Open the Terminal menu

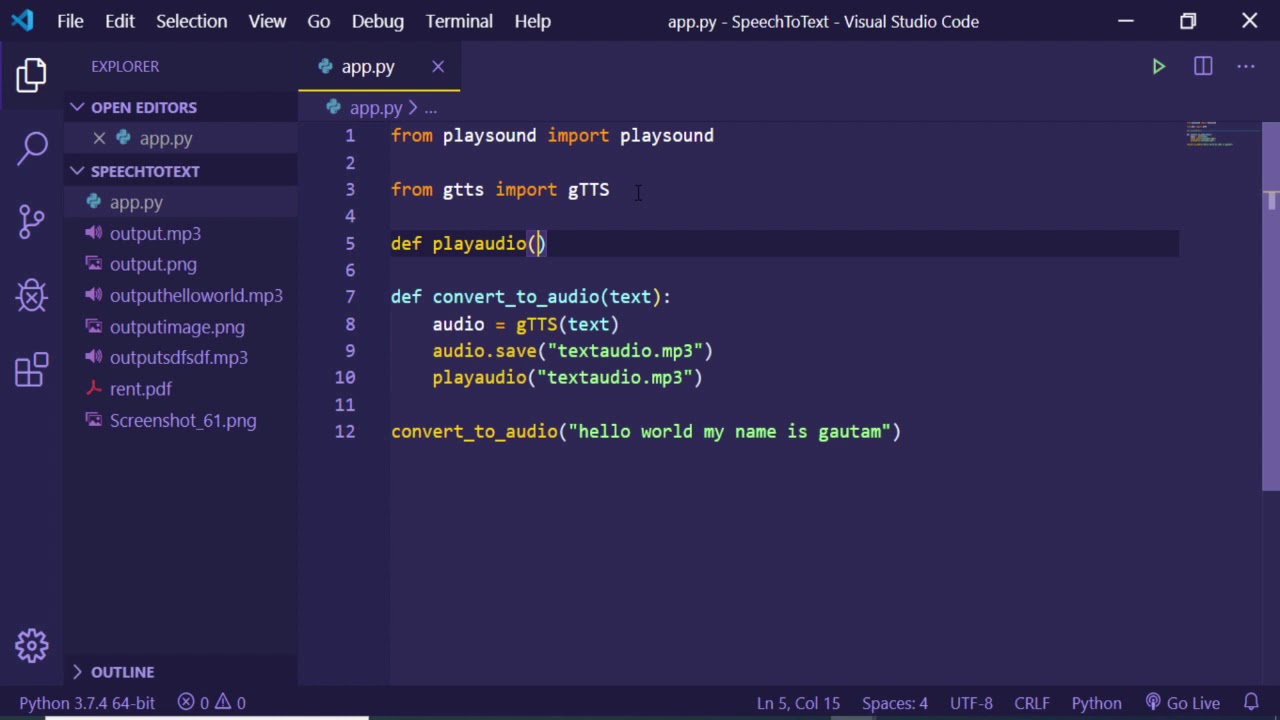[459, 21]
